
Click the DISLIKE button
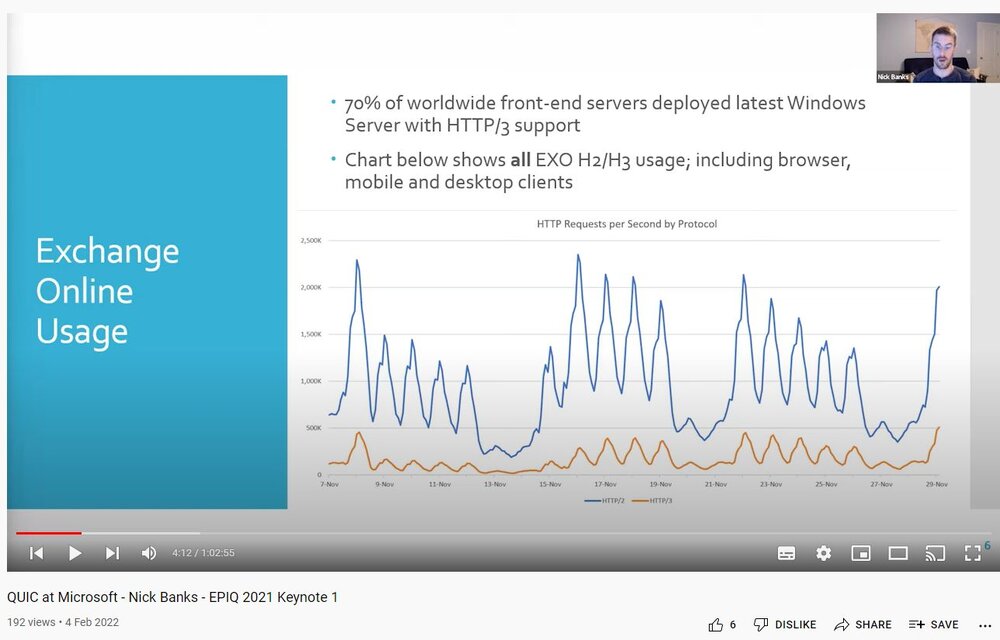[x=785, y=625]
